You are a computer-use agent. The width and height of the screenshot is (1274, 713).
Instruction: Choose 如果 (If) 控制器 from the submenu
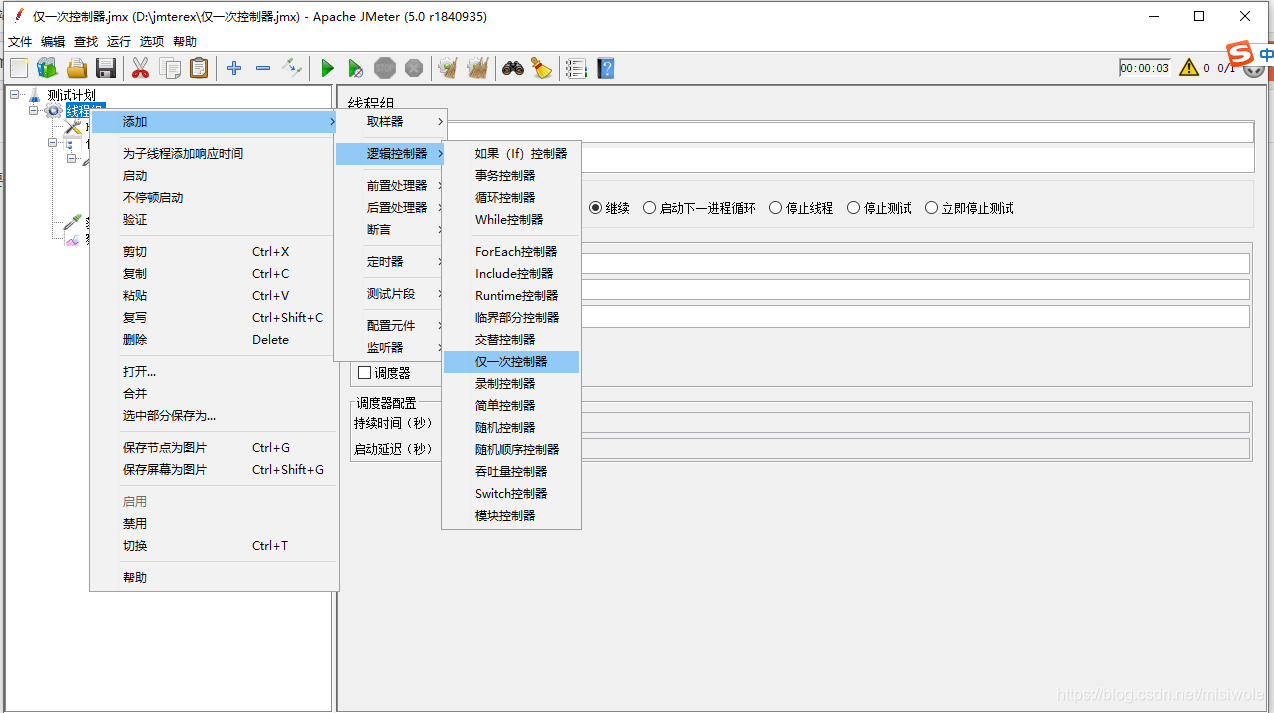(x=511, y=153)
